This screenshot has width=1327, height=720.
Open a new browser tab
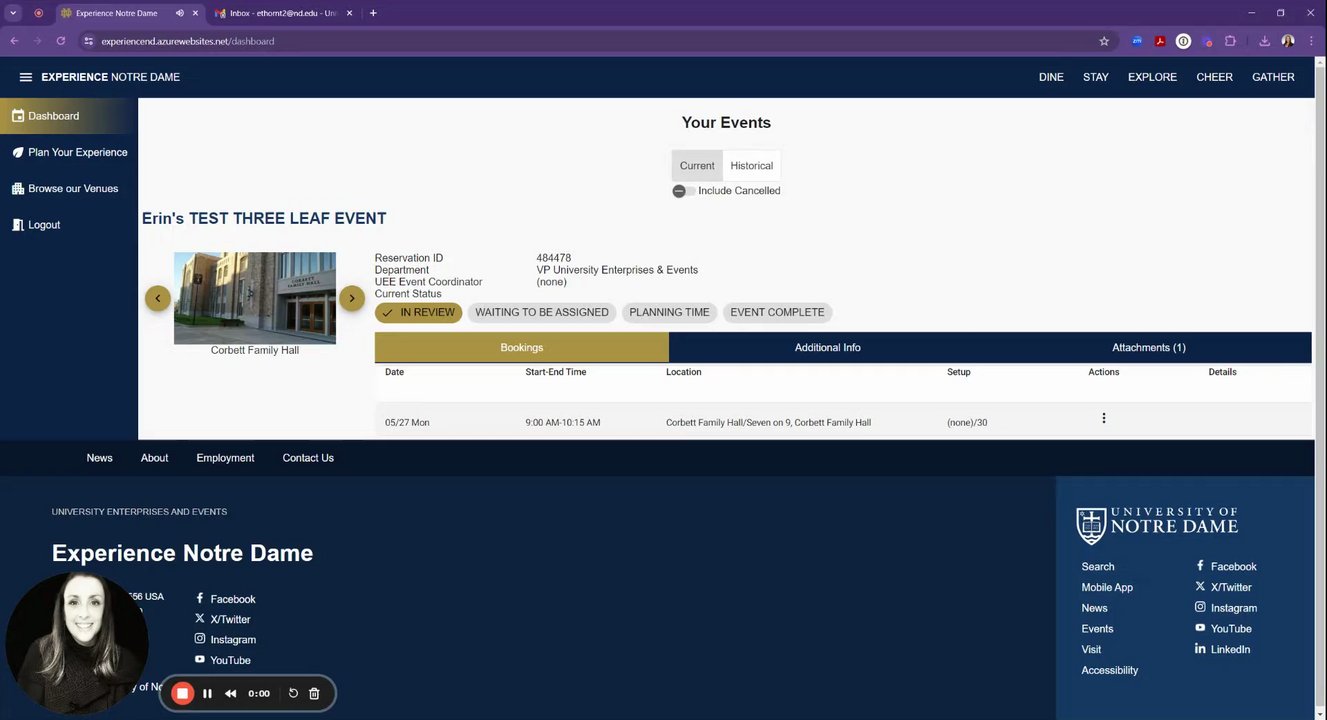373,13
